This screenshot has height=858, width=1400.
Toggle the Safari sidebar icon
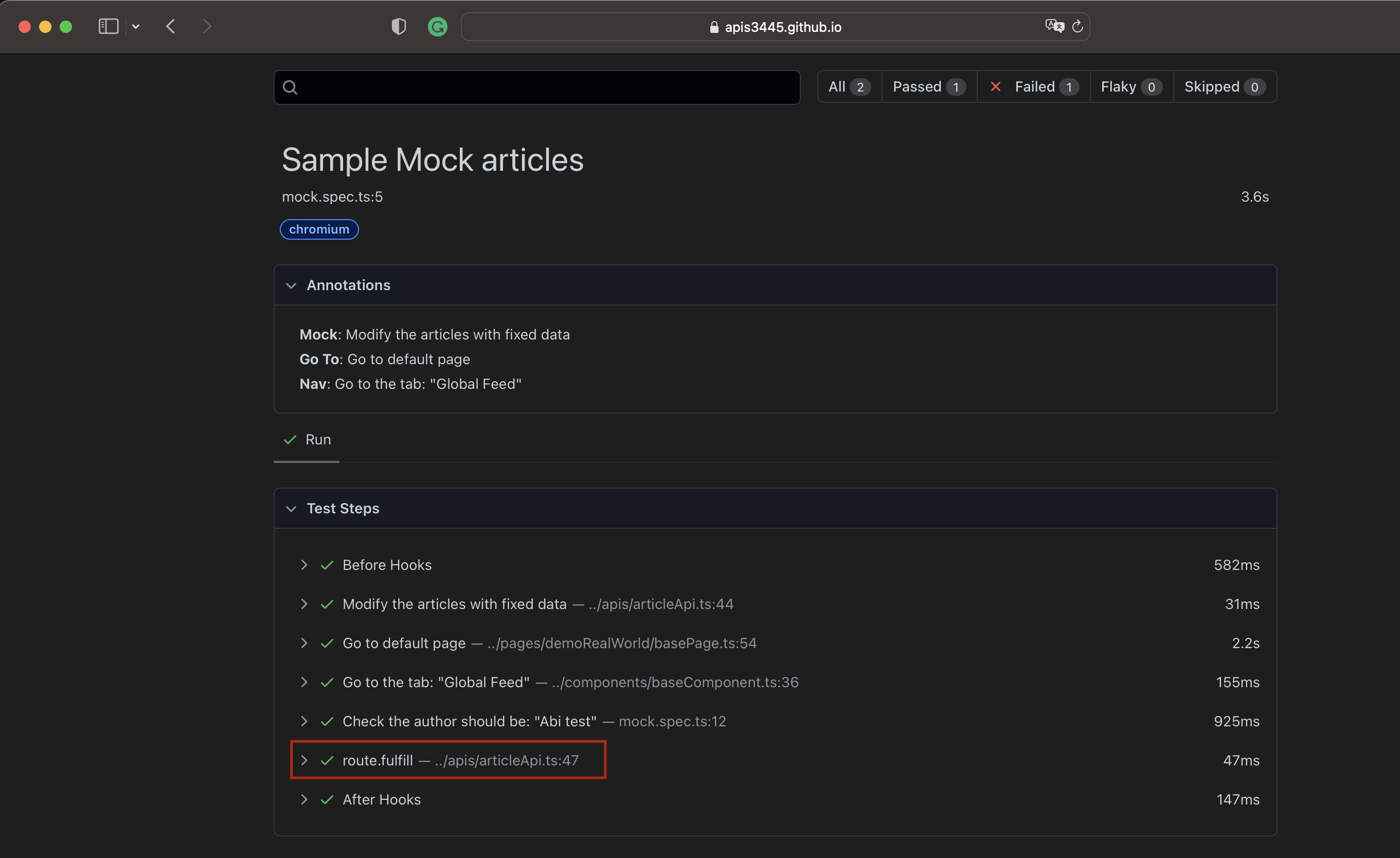108,26
